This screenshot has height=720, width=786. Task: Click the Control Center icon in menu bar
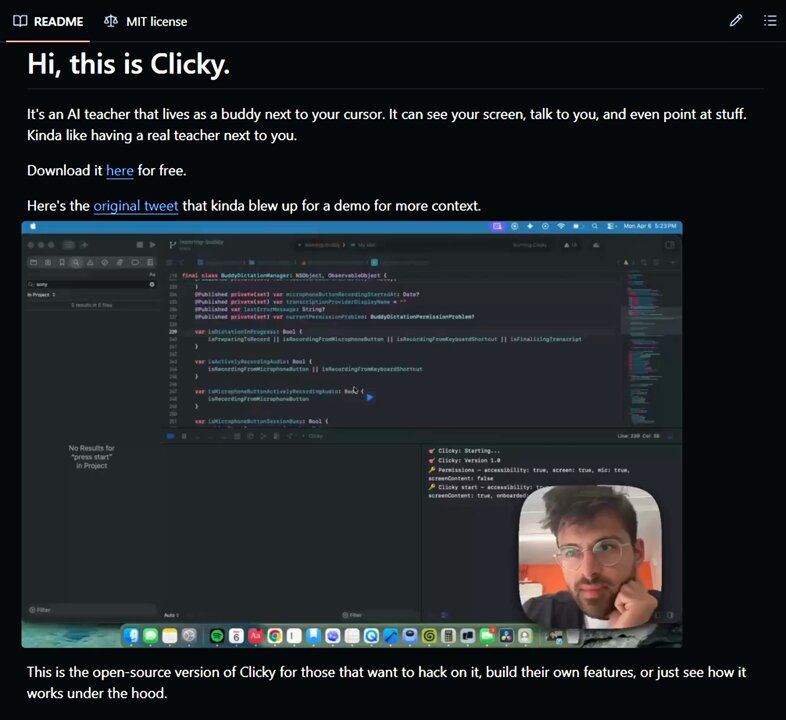click(612, 226)
